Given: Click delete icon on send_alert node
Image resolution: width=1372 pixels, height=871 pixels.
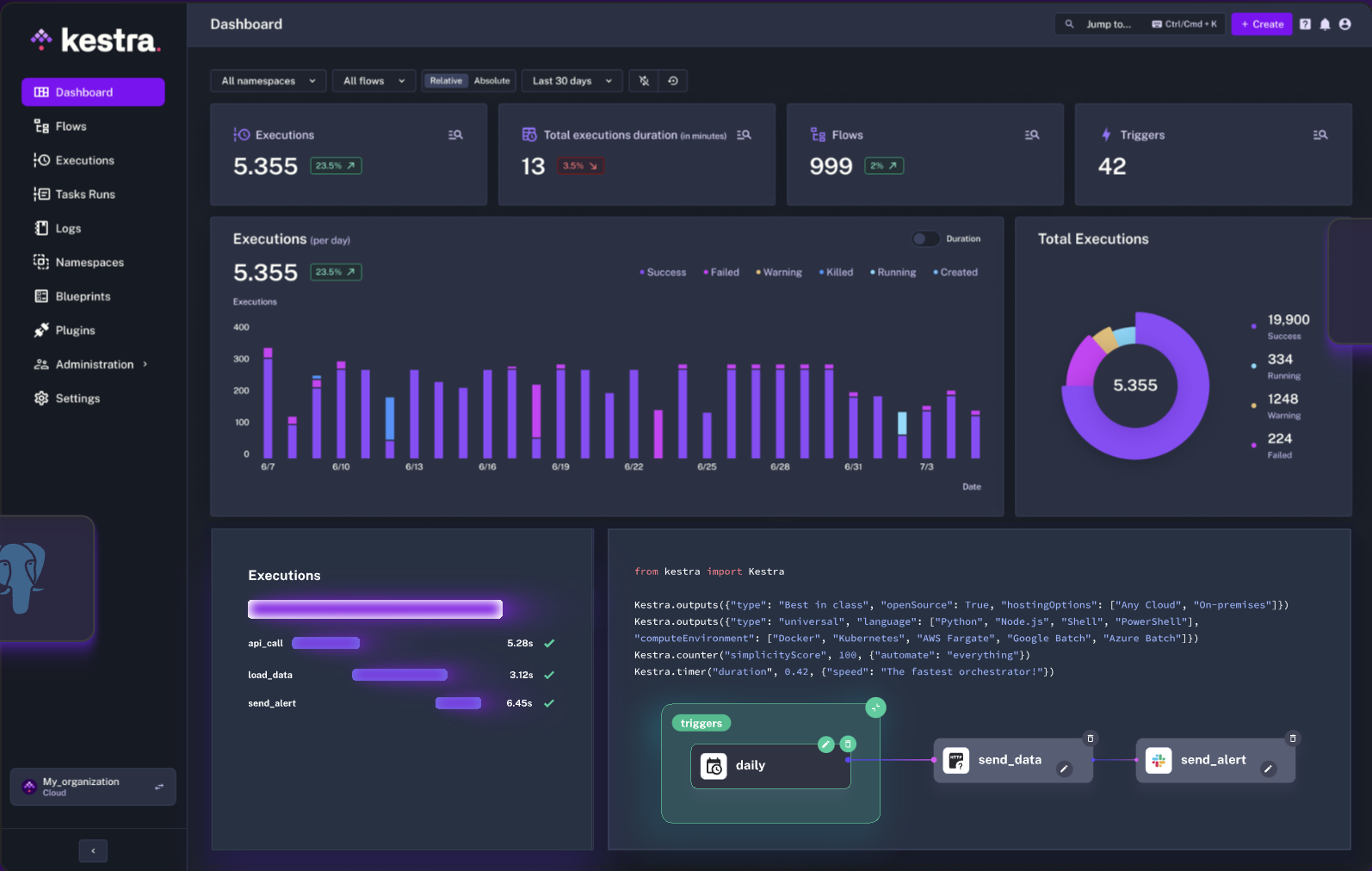Looking at the screenshot, I should (1292, 738).
